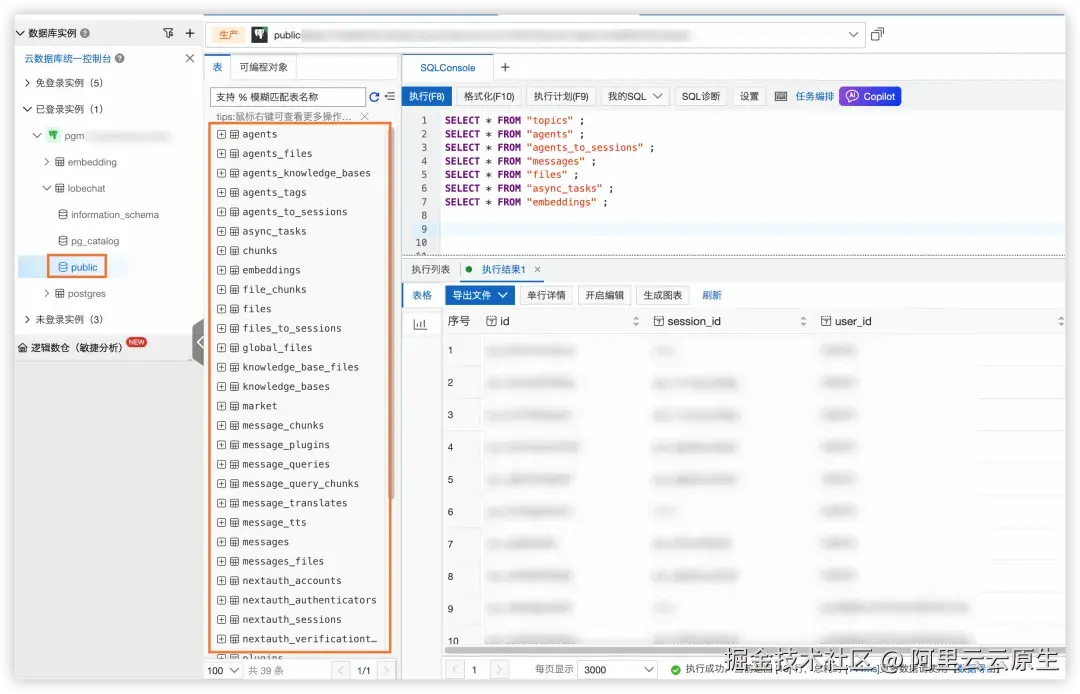Select the 执行结果1 tab
Screen dimensions: 1080x694
click(503, 269)
